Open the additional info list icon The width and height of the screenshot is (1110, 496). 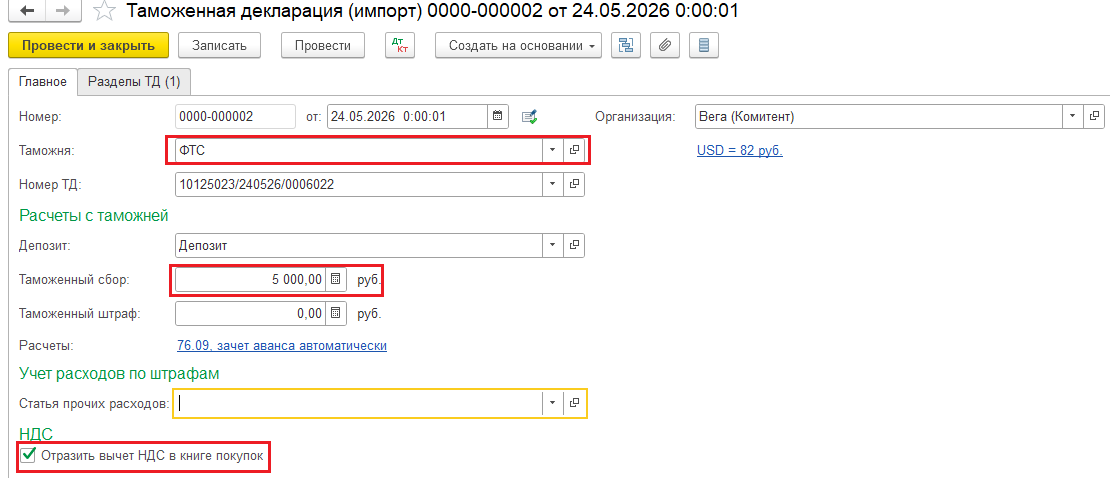704,45
